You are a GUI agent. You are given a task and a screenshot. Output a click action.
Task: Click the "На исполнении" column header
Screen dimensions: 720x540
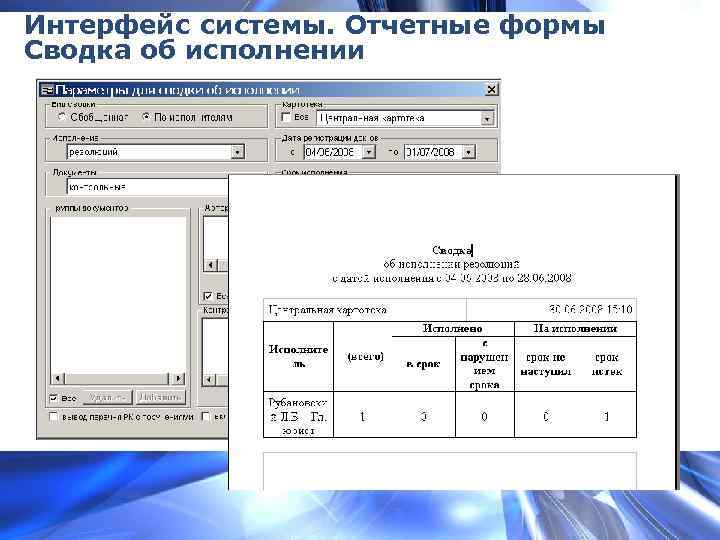point(575,329)
